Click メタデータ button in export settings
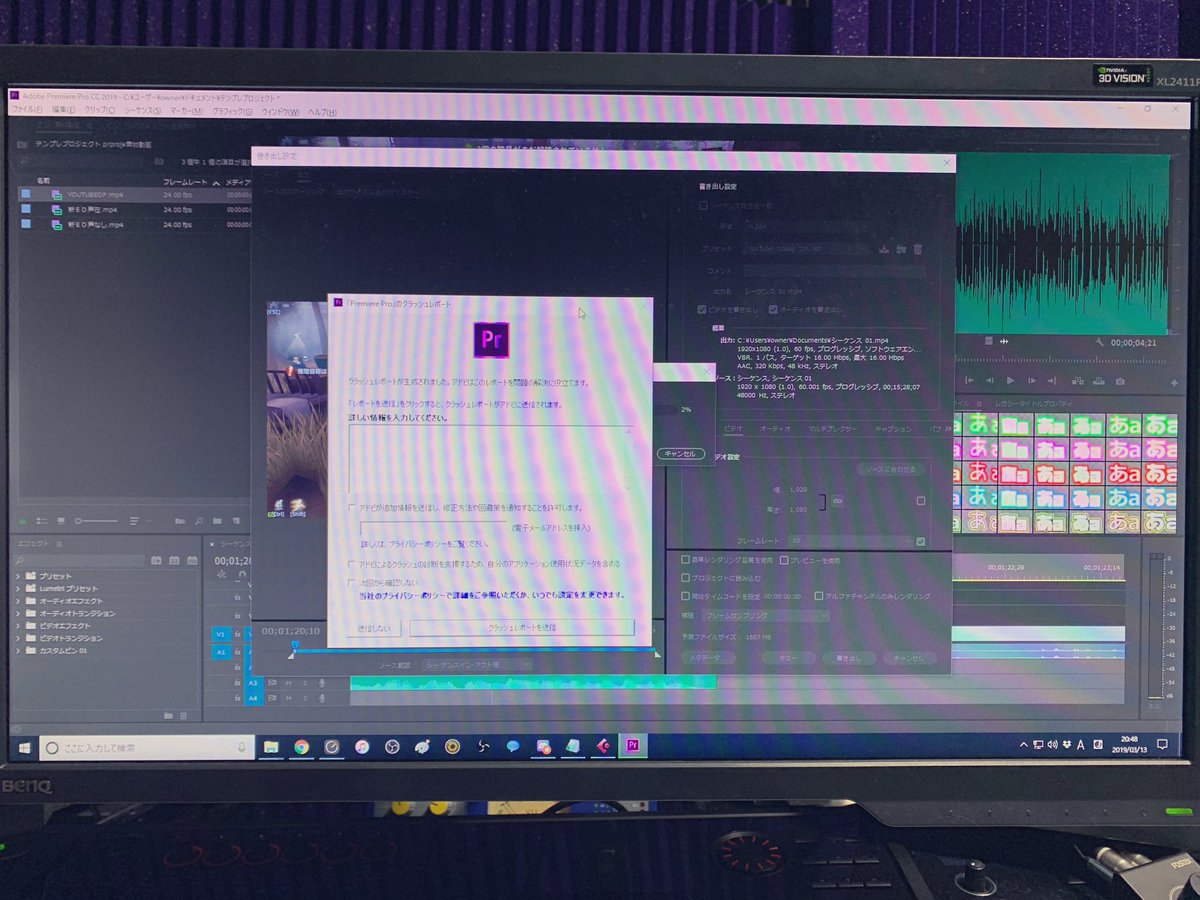 708,658
